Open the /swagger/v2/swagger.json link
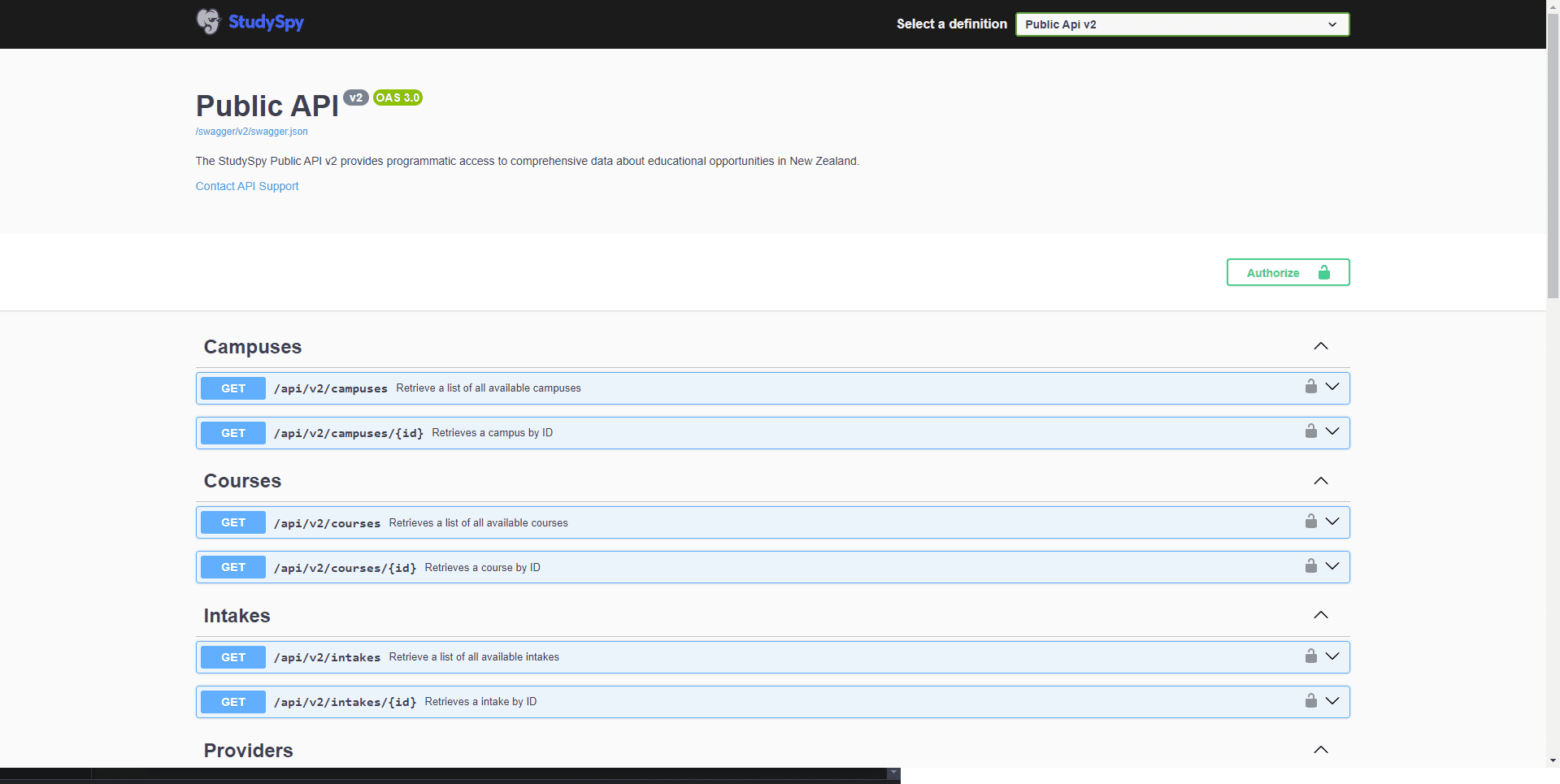The height and width of the screenshot is (784, 1560). point(251,131)
